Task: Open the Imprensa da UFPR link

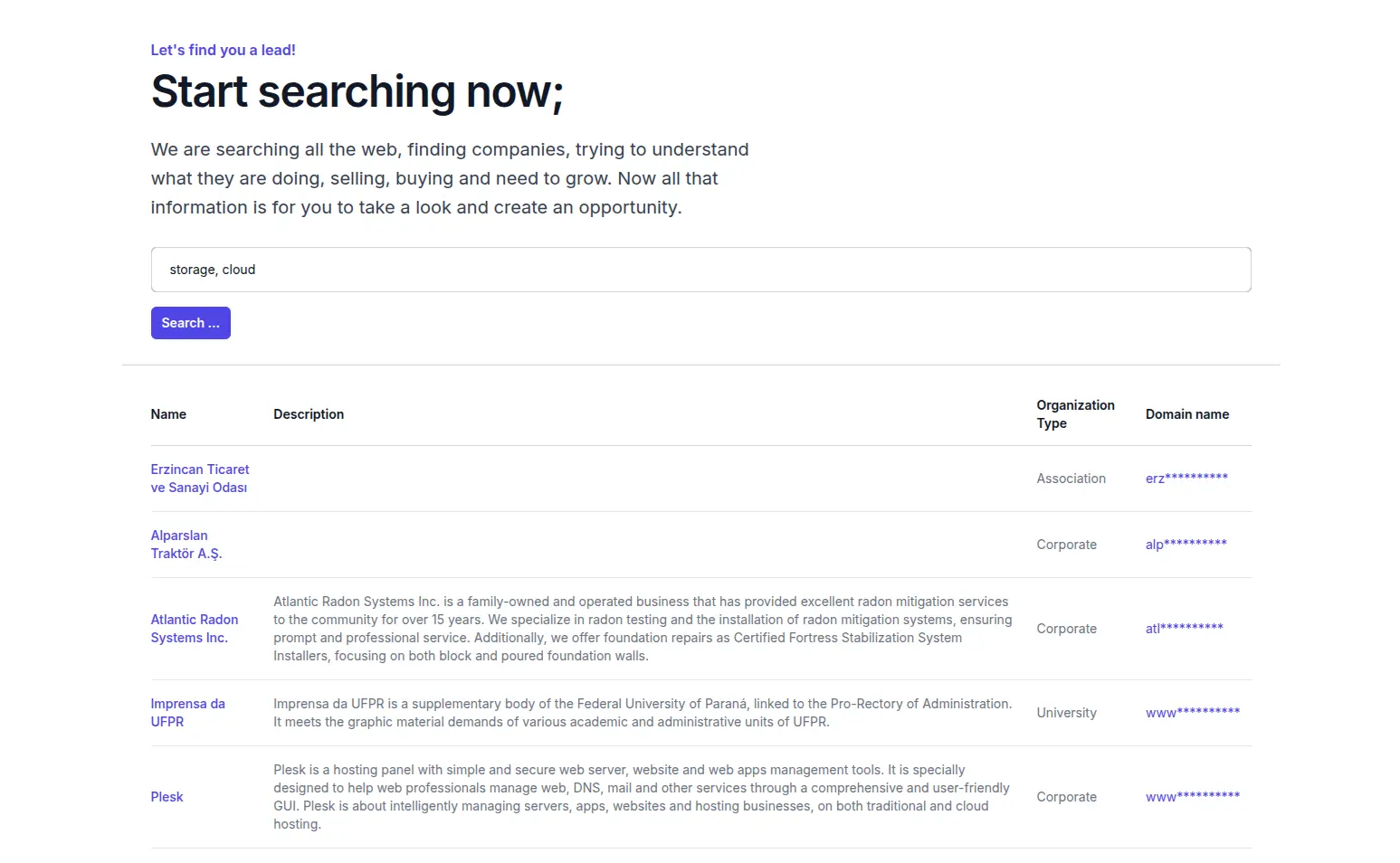Action: [x=187, y=713]
